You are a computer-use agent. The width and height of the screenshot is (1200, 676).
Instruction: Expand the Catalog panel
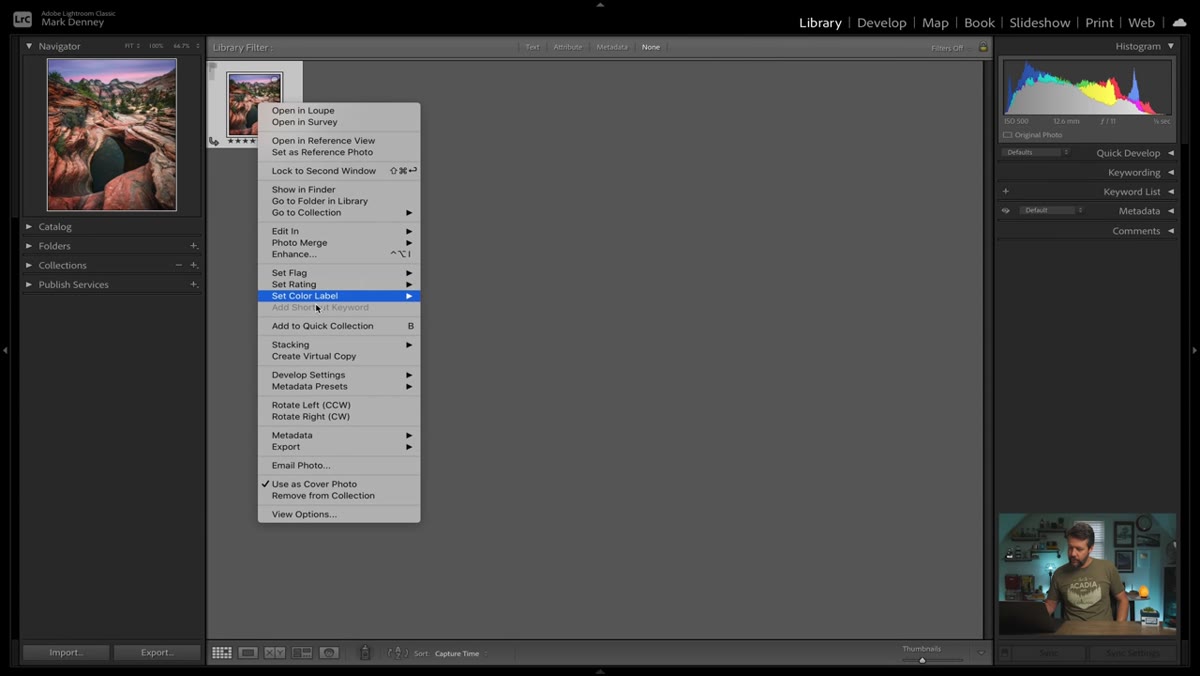(x=29, y=227)
